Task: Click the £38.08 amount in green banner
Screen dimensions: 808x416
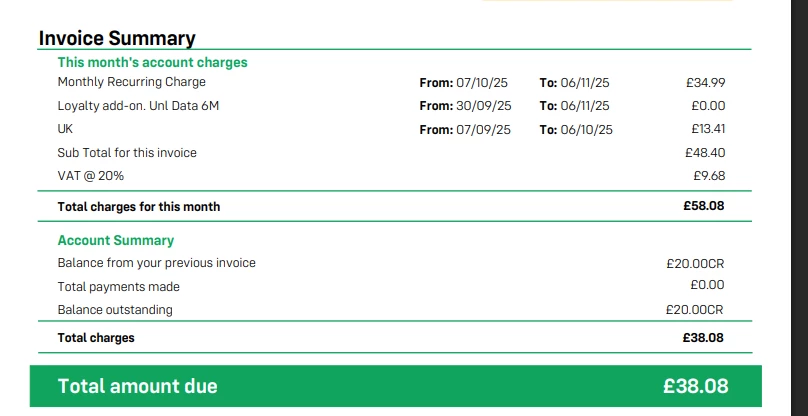Action: [x=695, y=386]
